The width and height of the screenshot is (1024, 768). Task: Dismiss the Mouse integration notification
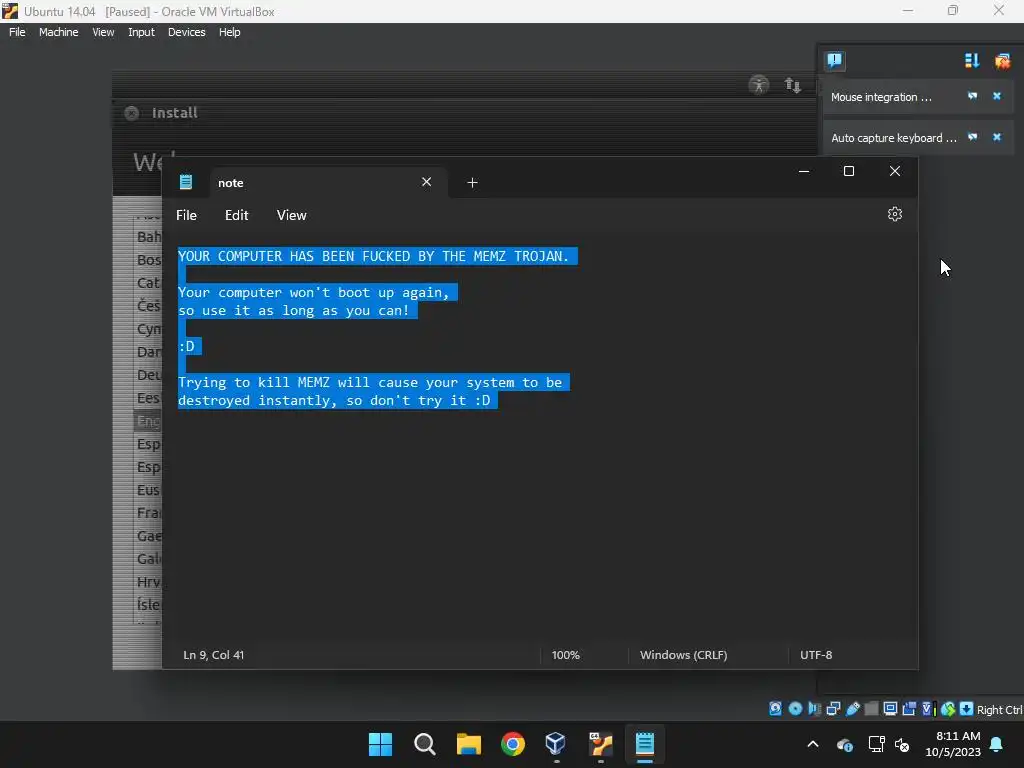(997, 96)
